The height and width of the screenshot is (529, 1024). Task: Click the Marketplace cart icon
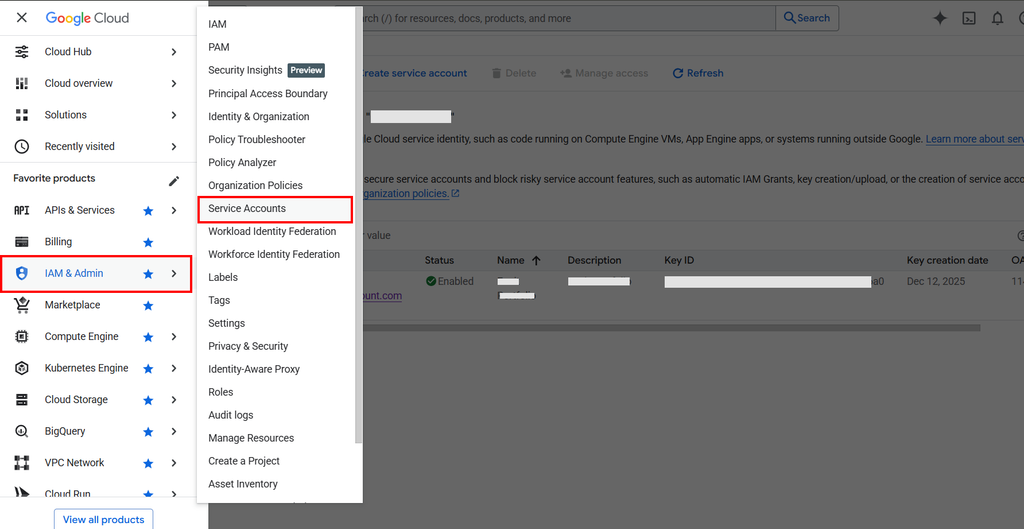[x=22, y=305]
